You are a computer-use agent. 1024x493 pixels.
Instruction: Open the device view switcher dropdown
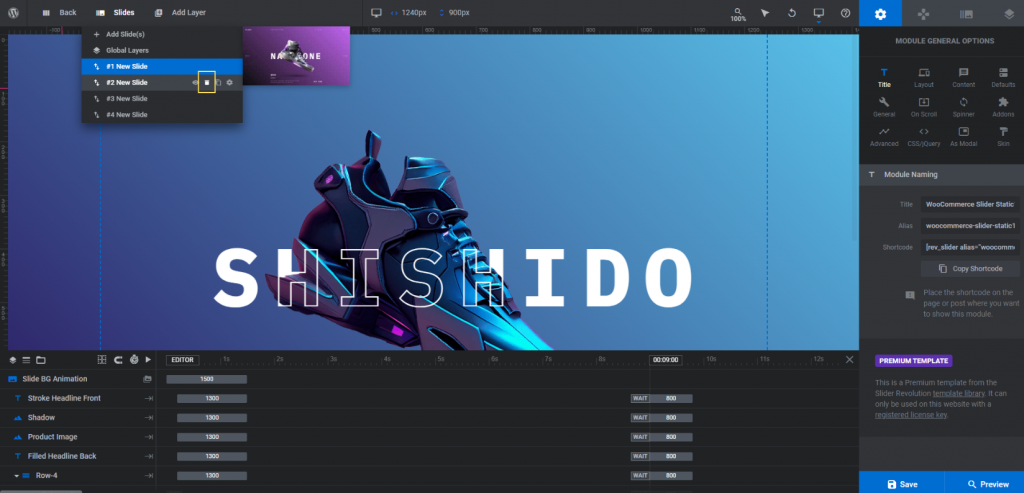click(x=818, y=14)
